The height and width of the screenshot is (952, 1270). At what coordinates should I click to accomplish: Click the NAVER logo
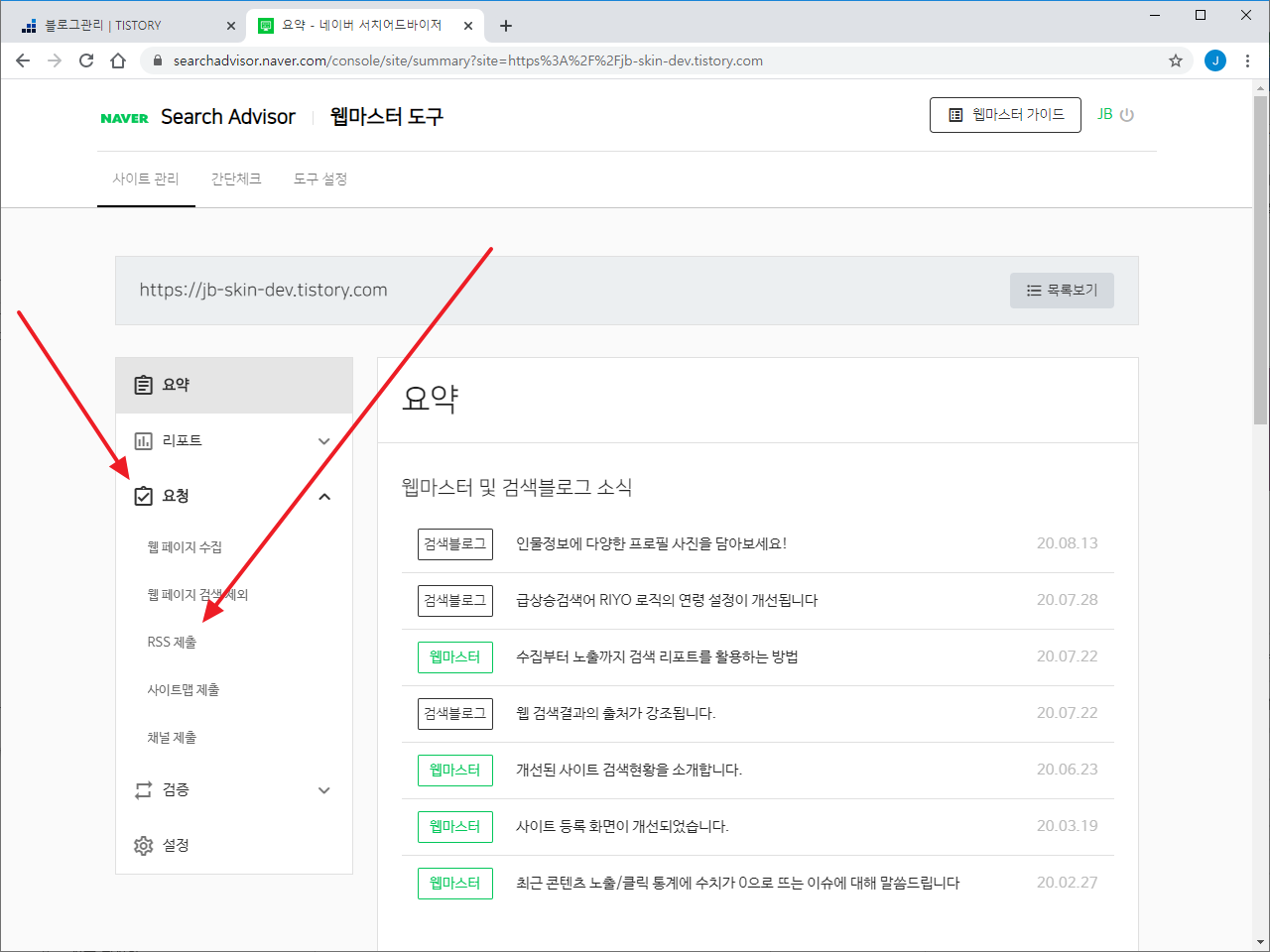click(124, 118)
